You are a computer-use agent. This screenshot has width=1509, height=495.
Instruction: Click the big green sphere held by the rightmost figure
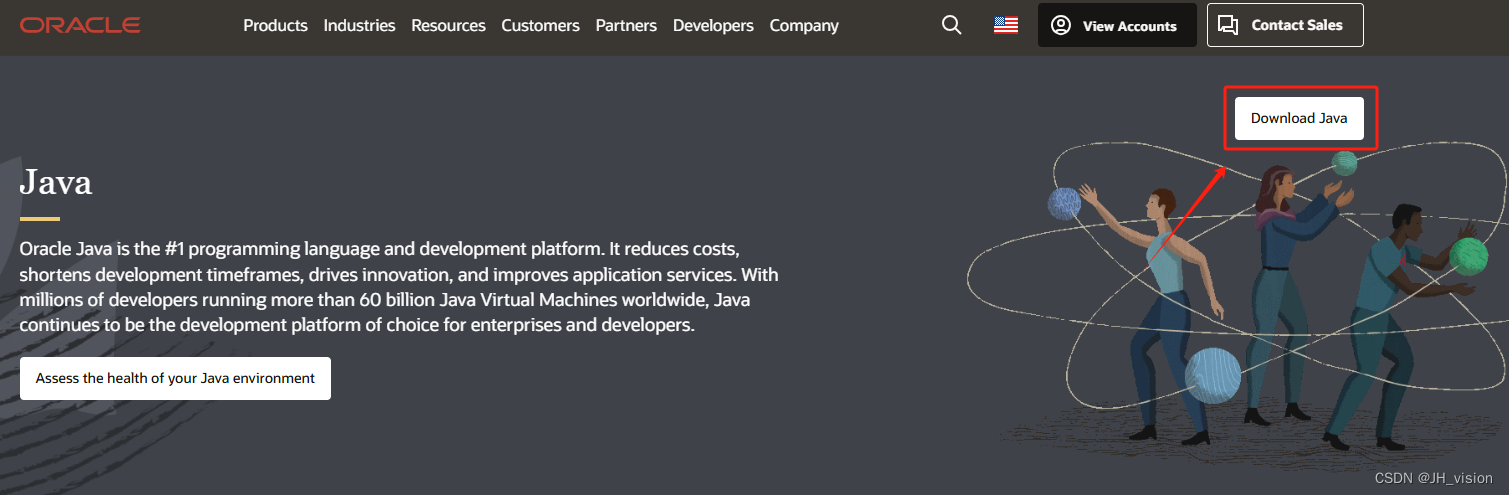pyautogui.click(x=1468, y=256)
